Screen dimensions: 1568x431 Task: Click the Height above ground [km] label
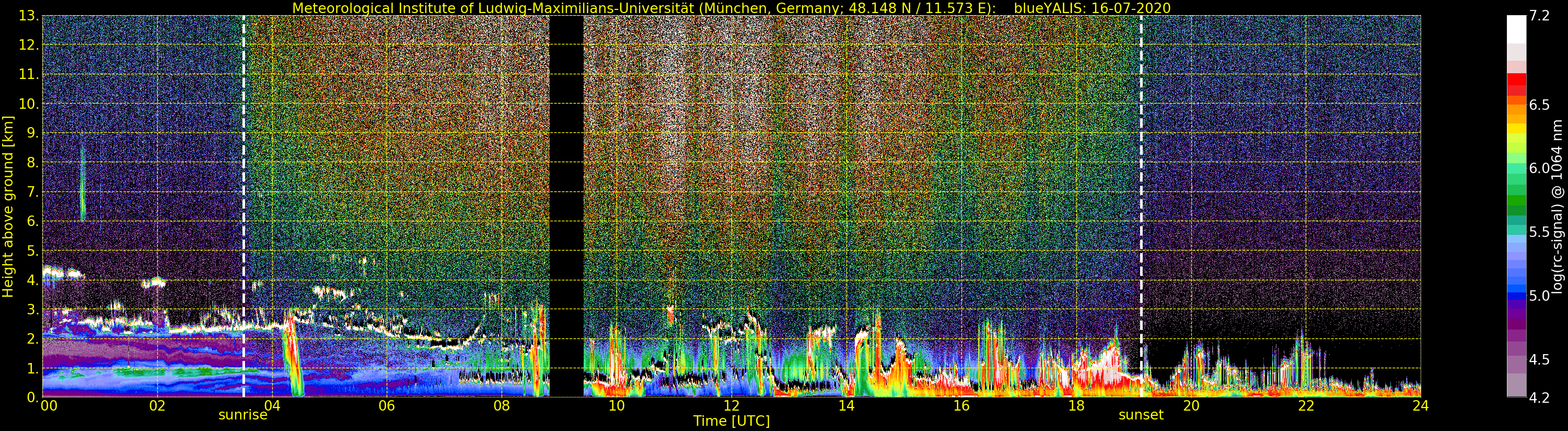point(8,207)
